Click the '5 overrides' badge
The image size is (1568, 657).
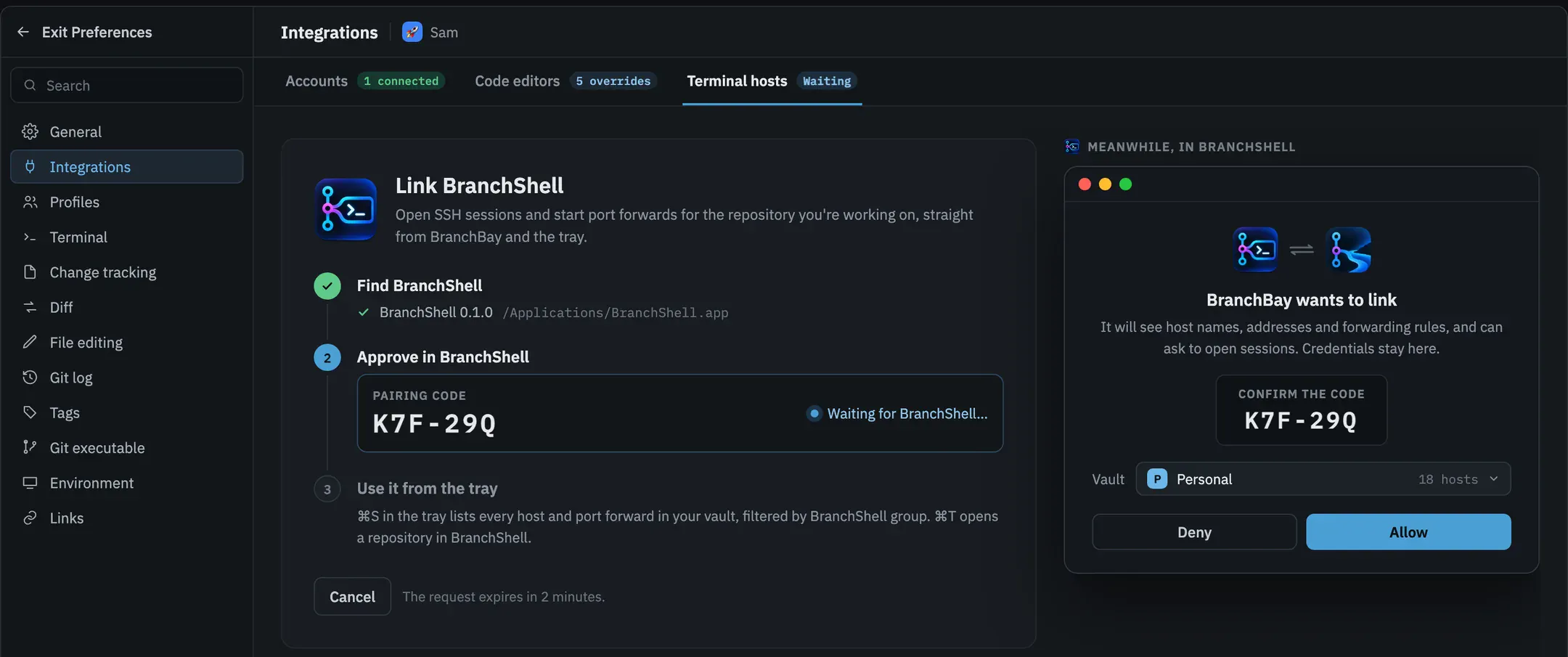[x=613, y=81]
